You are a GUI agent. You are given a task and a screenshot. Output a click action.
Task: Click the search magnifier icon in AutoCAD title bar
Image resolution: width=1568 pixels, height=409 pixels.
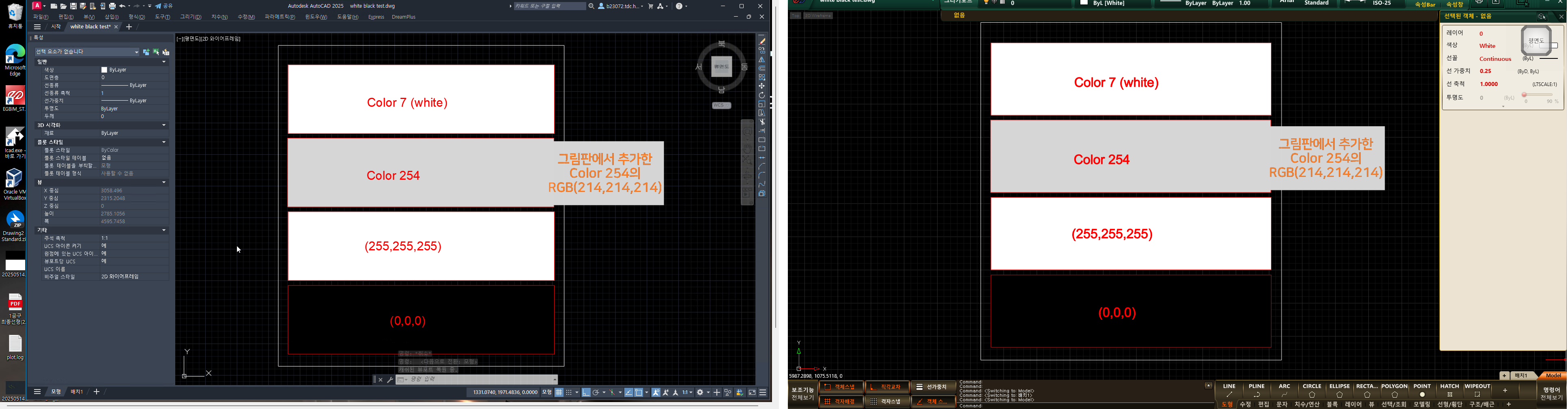tap(591, 6)
